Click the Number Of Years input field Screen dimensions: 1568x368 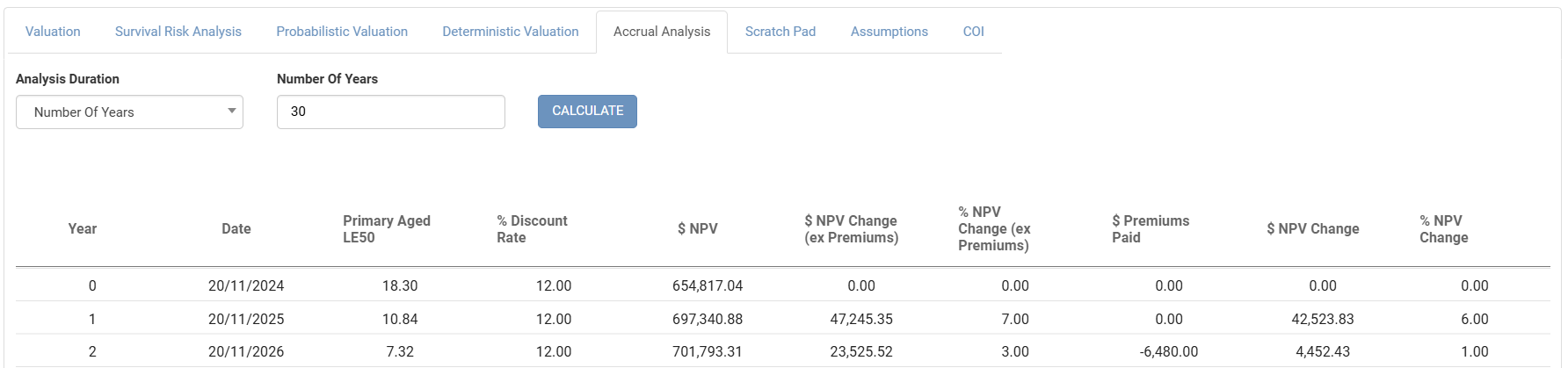(390, 112)
